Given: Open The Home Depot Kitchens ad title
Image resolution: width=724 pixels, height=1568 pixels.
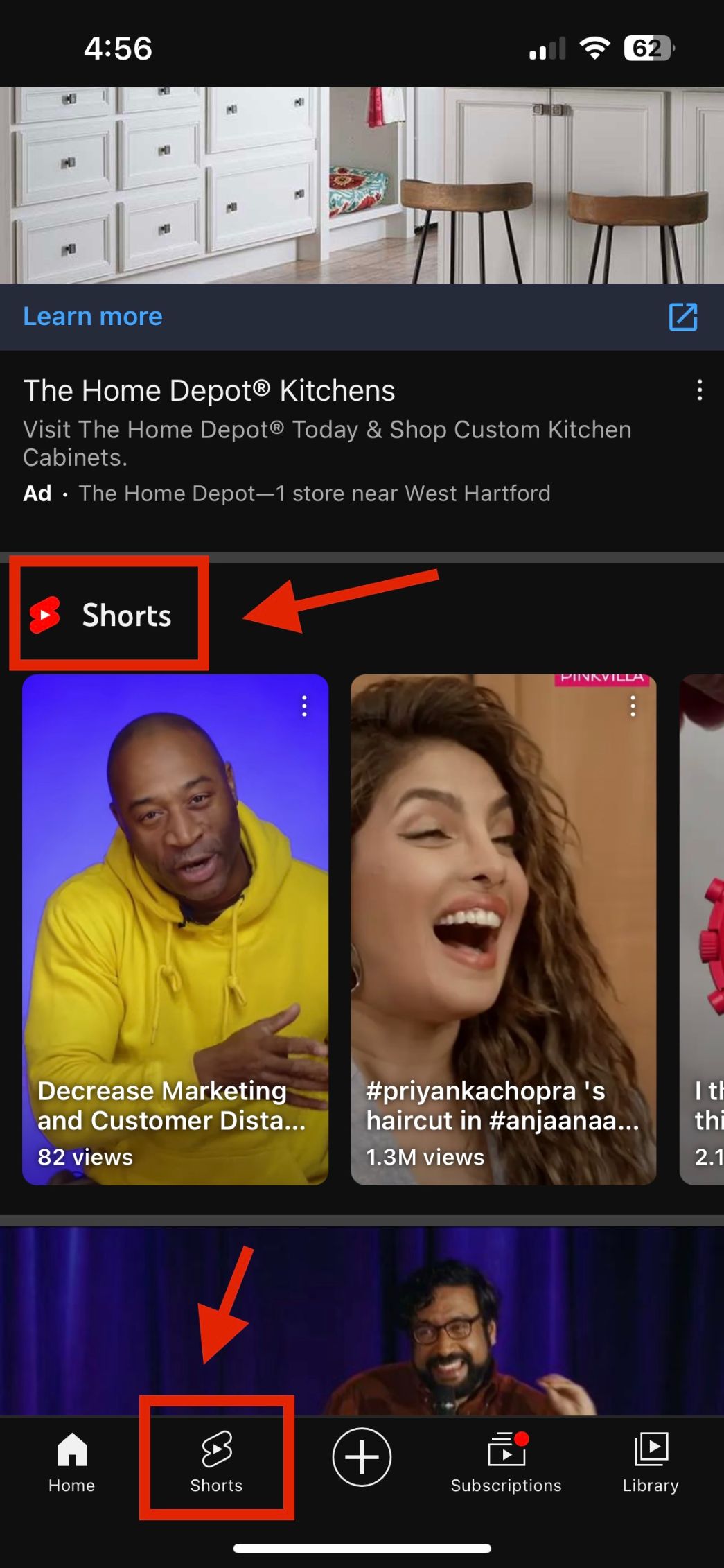Looking at the screenshot, I should 209,391.
